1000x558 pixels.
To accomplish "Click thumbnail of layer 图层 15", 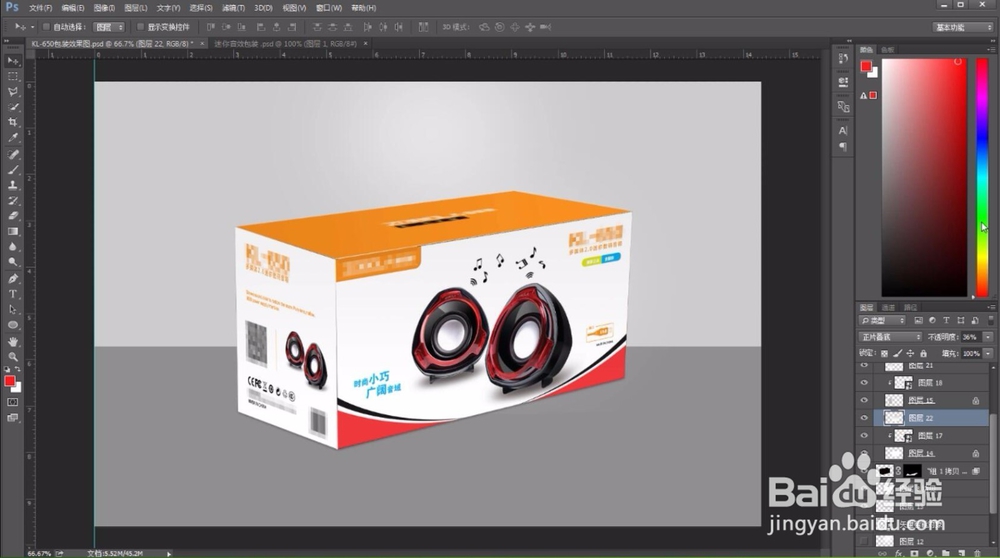I will tap(894, 400).
